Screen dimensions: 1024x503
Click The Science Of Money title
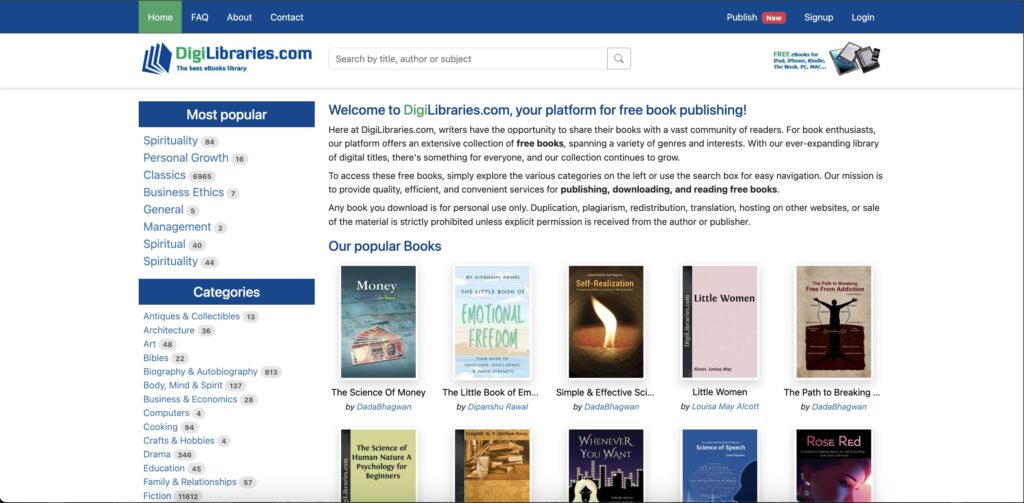(378, 393)
